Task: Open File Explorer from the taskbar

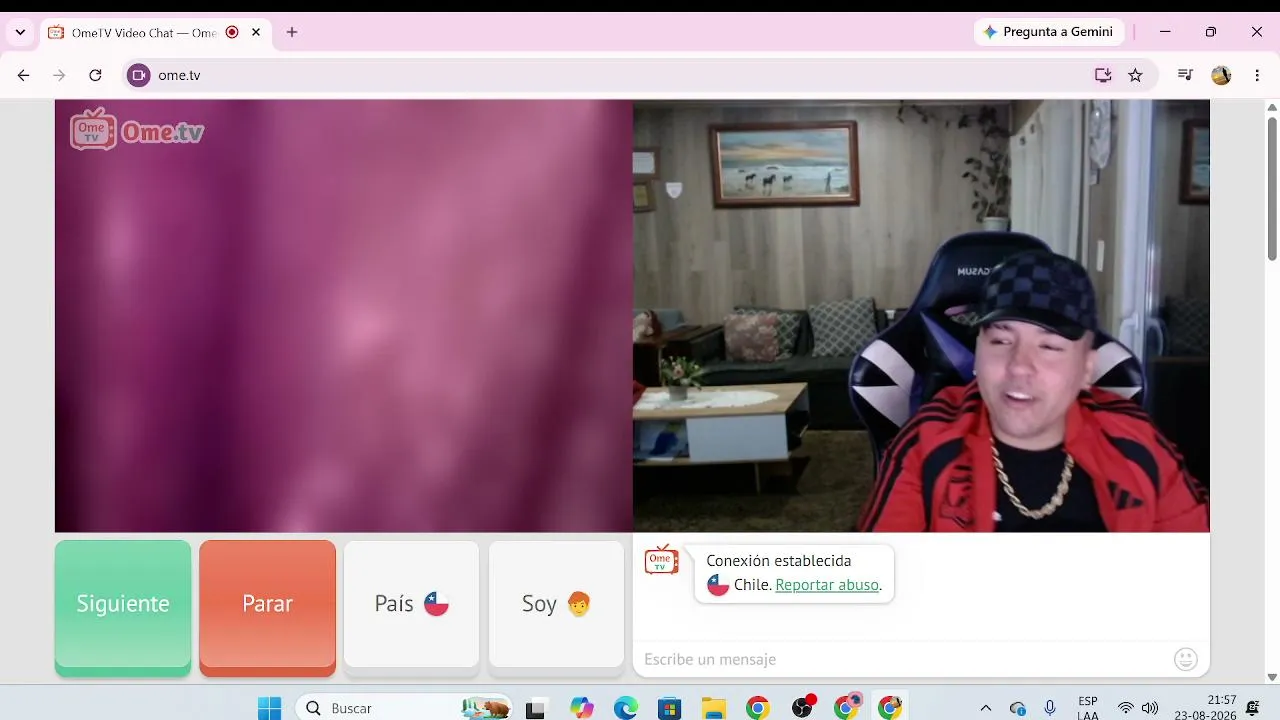Action: [713, 708]
